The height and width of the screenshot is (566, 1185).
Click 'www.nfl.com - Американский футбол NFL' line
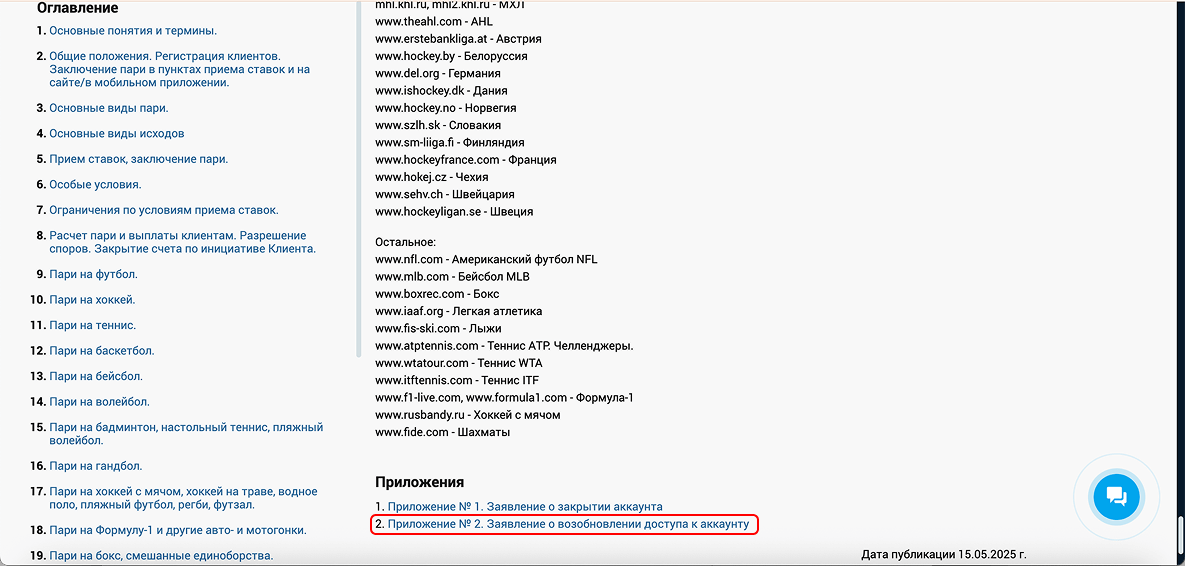tap(486, 260)
